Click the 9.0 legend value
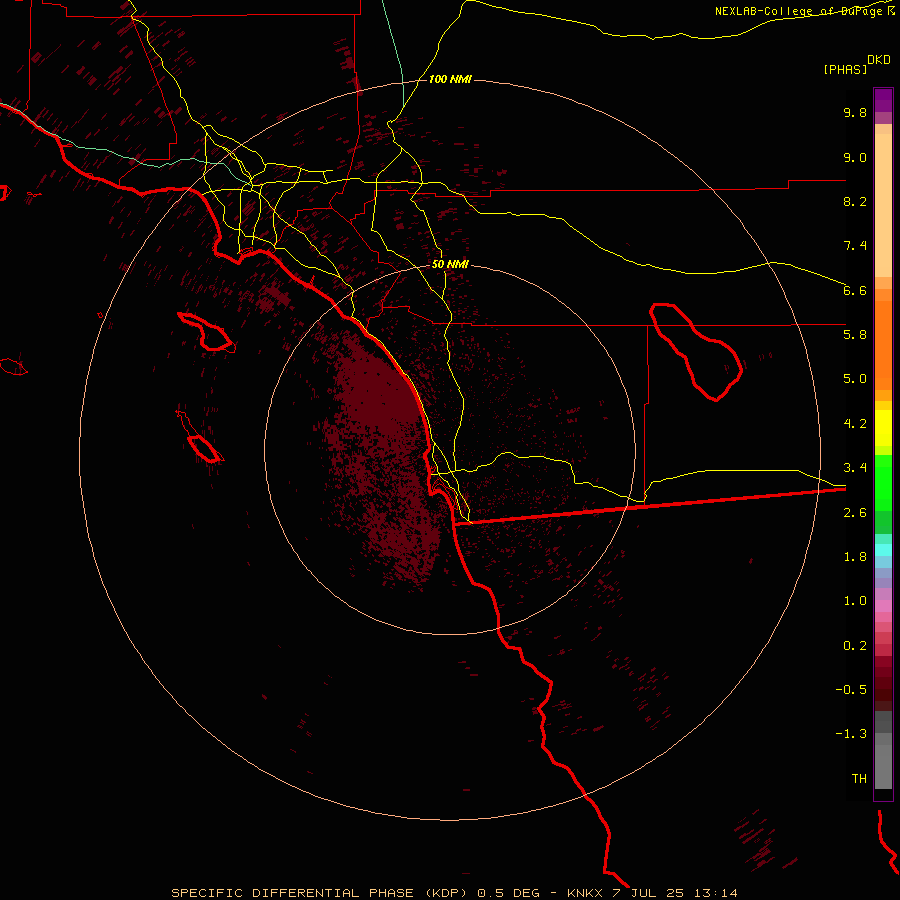900x900 pixels. (855, 157)
